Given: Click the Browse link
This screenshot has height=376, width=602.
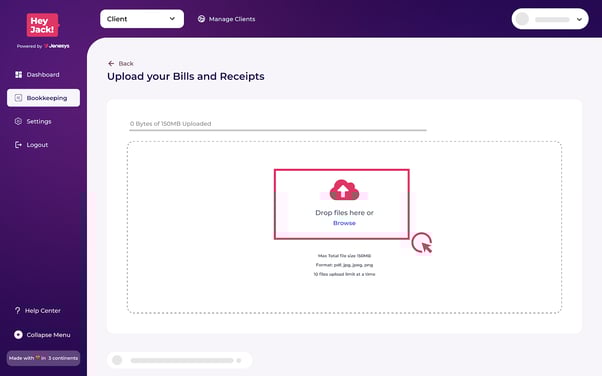Looking at the screenshot, I should point(344,223).
